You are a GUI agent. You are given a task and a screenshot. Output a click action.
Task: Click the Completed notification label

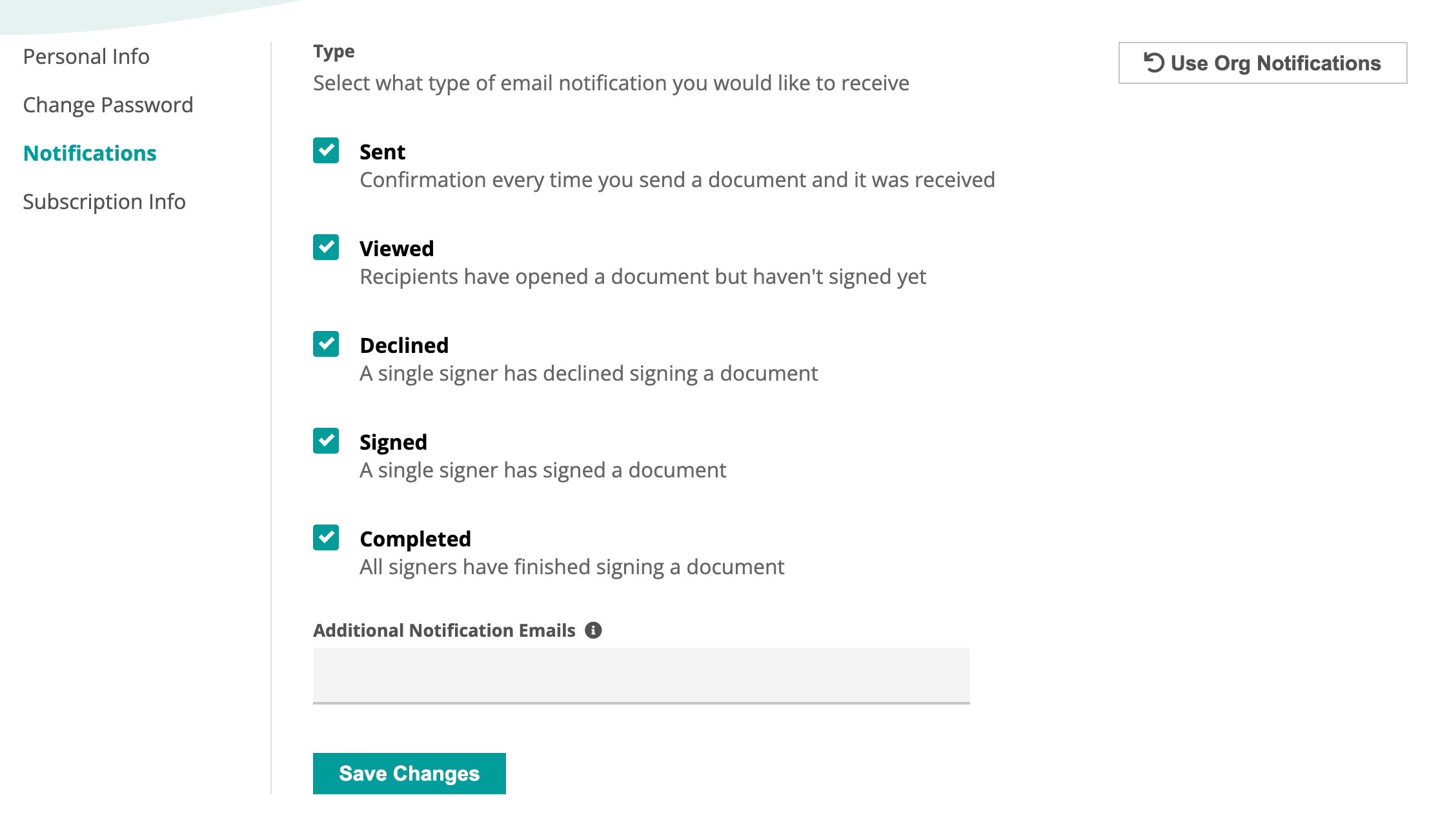(415, 538)
